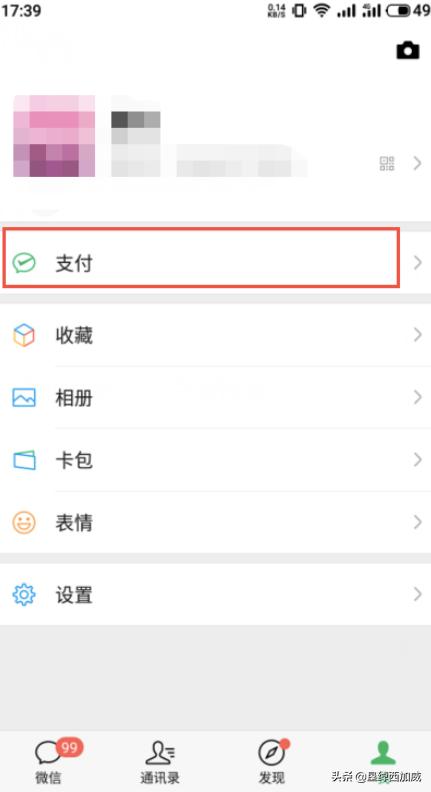
Task: Tap the camera icon at top right
Action: 408,51
